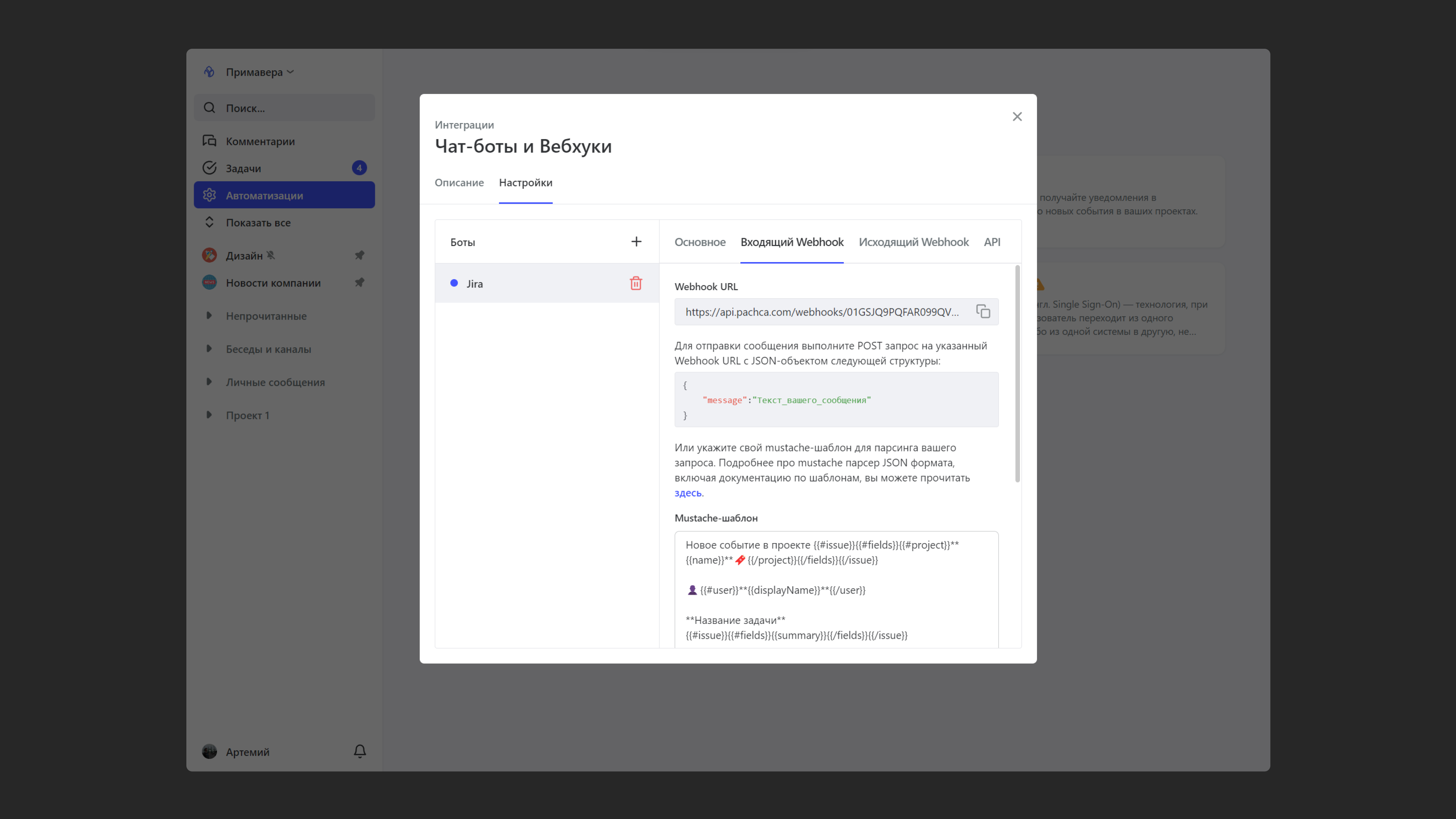Delete the Jira bot with trash icon
The image size is (1456, 819).
(636, 283)
